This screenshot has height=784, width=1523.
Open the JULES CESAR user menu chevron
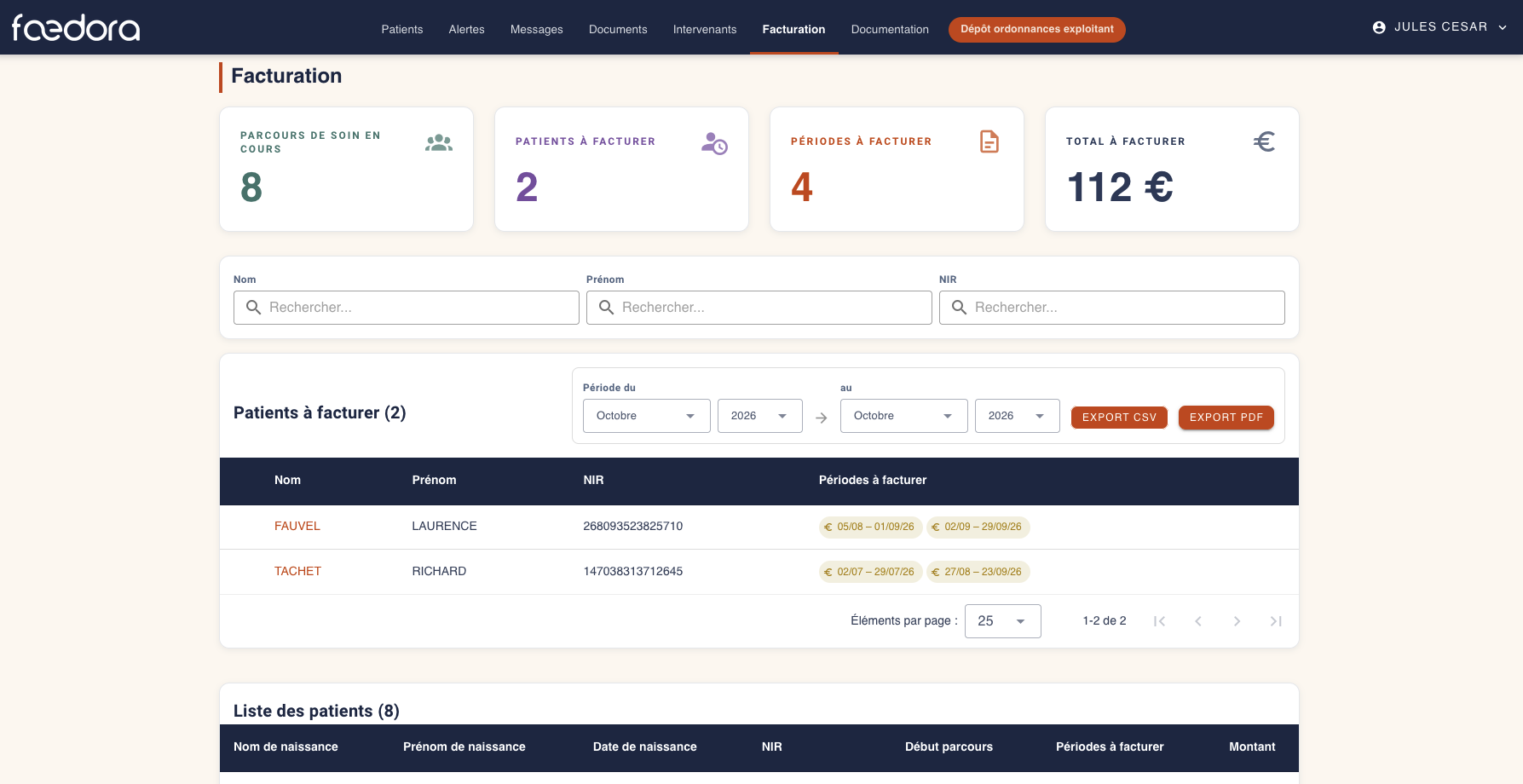pos(1503,27)
